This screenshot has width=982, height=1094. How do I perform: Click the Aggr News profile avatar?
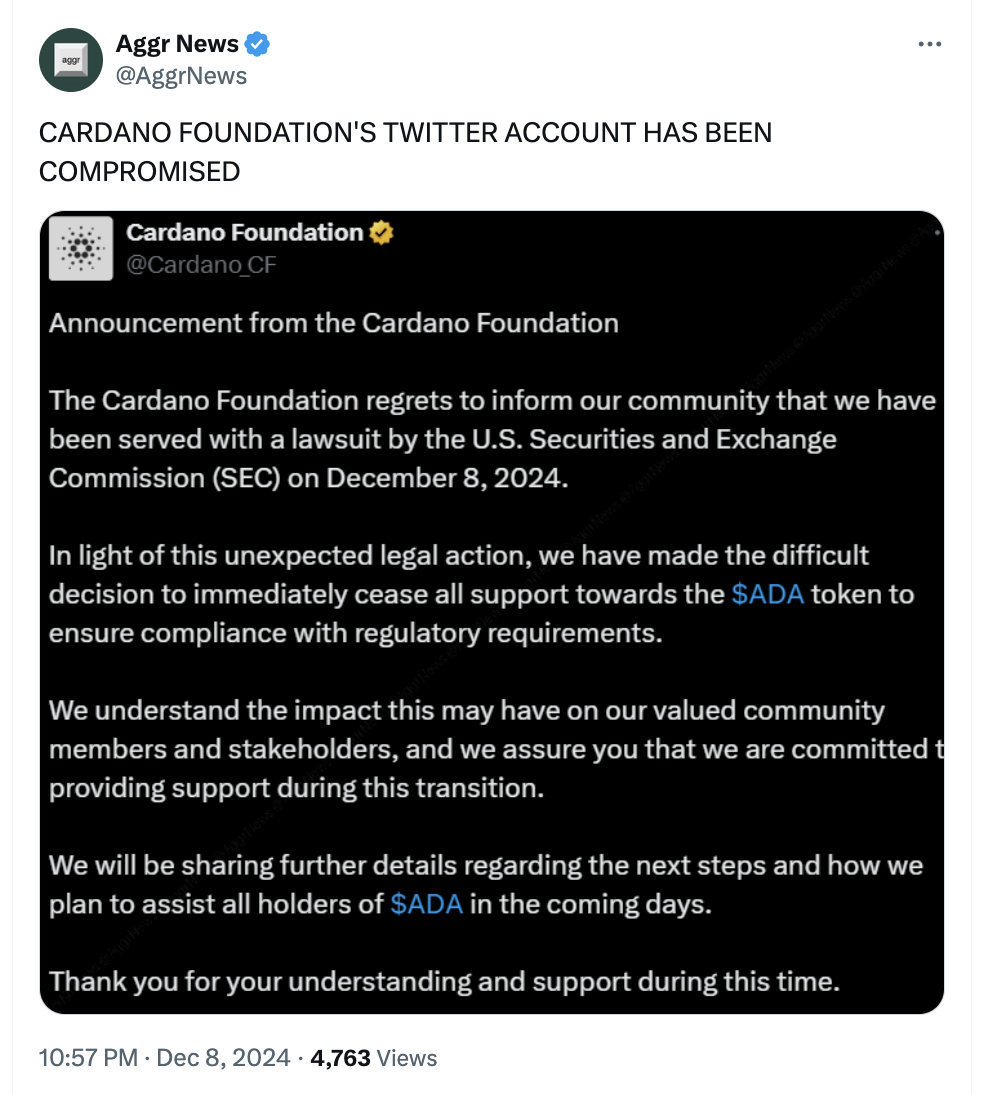(71, 60)
